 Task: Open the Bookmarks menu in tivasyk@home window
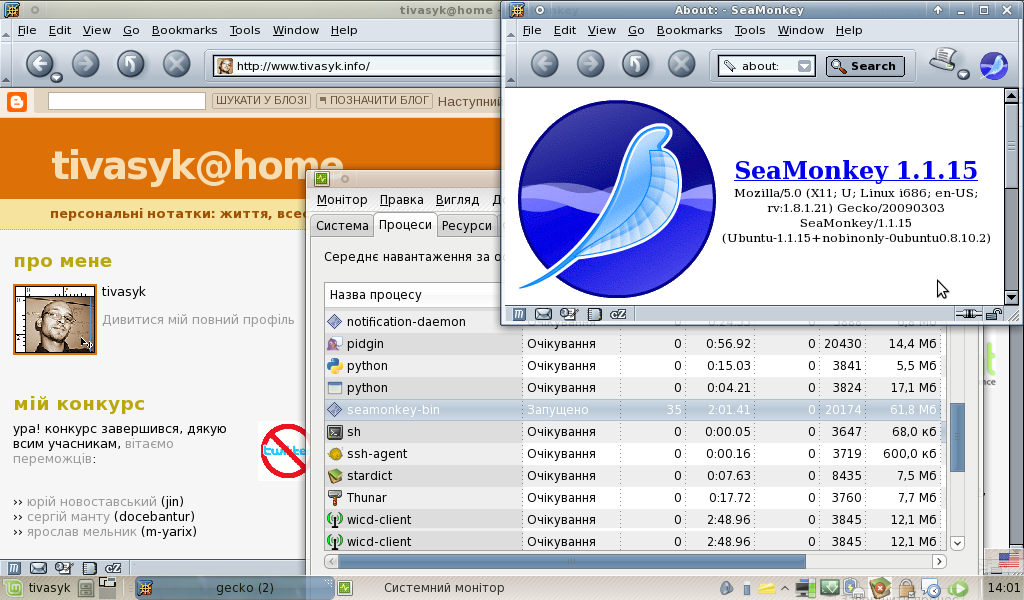pyautogui.click(x=184, y=30)
